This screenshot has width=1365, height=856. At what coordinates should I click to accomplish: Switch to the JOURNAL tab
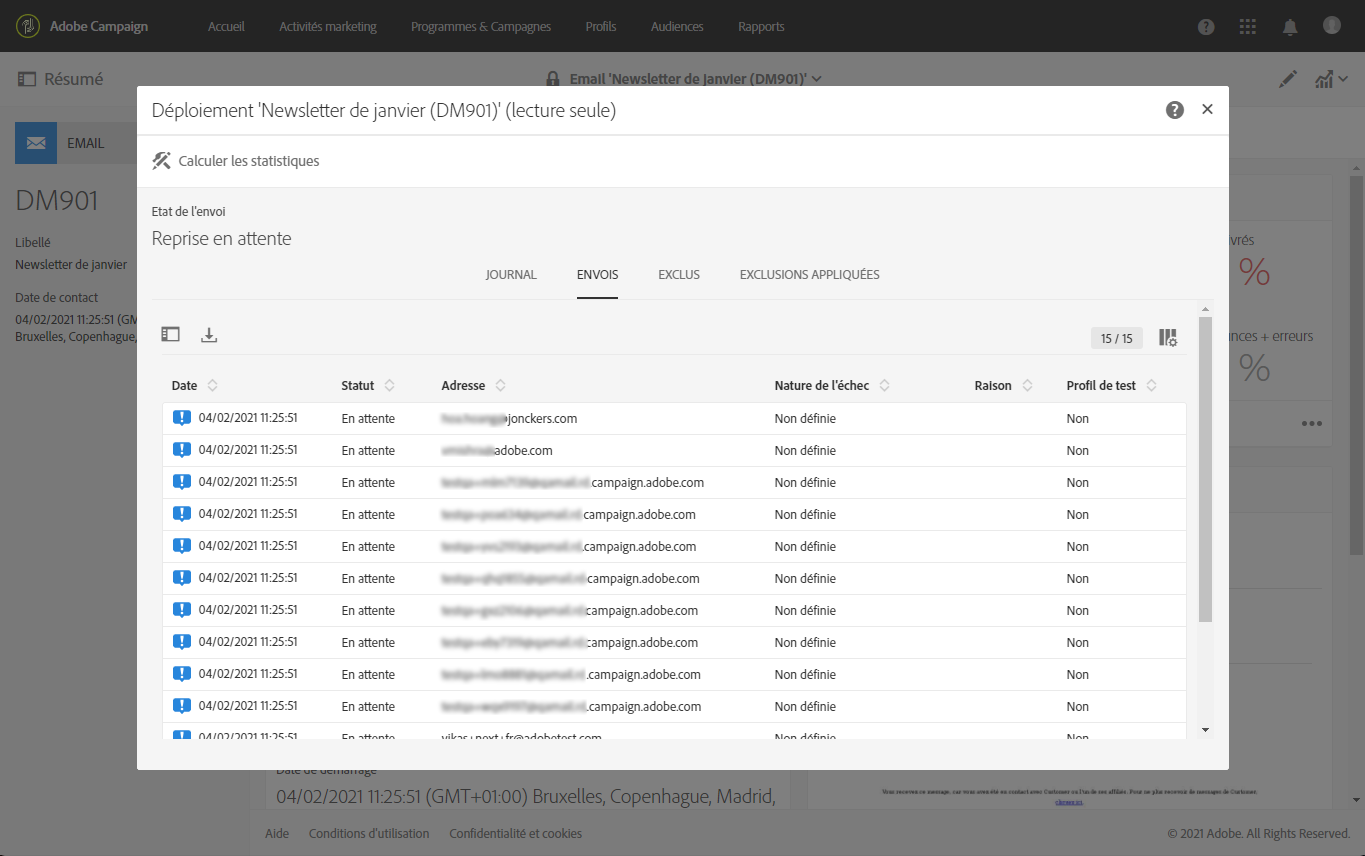tap(511, 275)
